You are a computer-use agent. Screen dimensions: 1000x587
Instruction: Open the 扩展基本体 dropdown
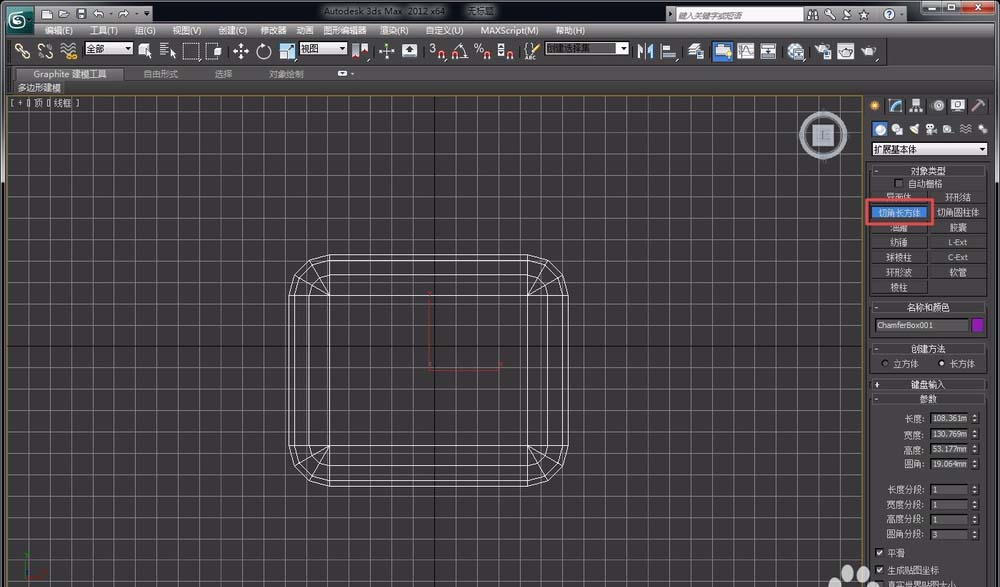(x=929, y=149)
